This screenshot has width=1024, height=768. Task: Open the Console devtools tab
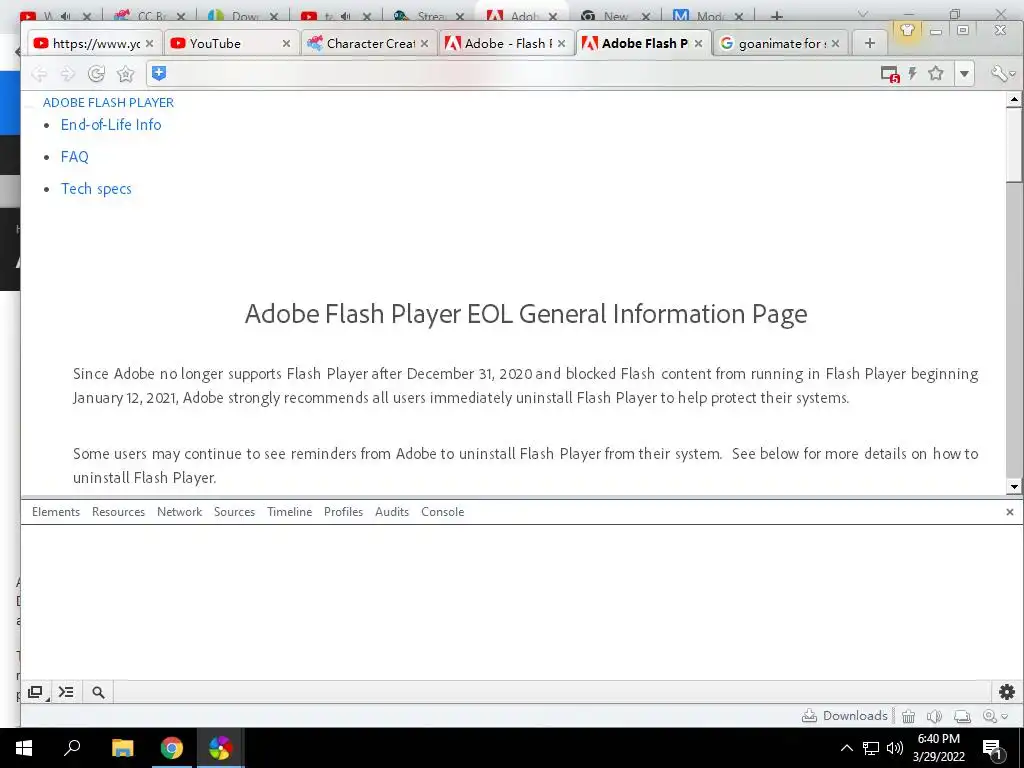point(443,512)
